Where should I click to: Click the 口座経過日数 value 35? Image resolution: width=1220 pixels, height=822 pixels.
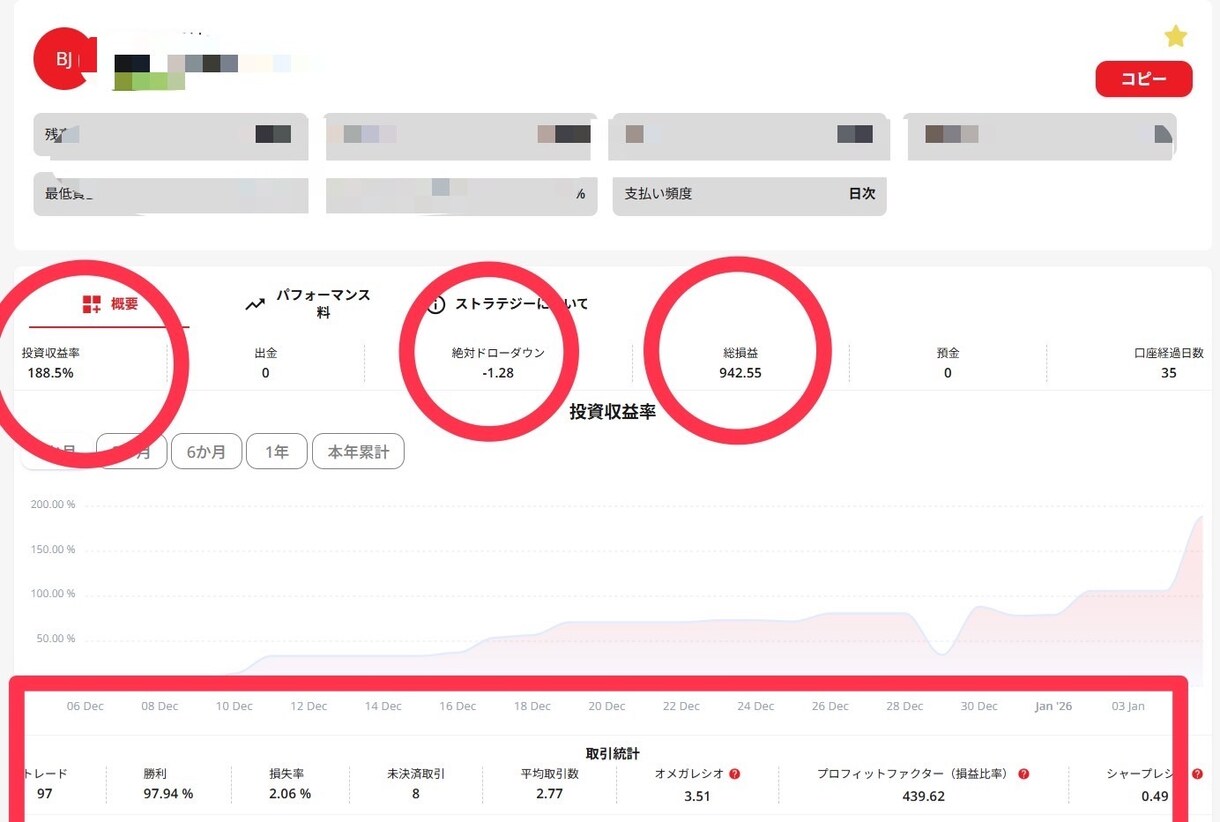[1169, 373]
